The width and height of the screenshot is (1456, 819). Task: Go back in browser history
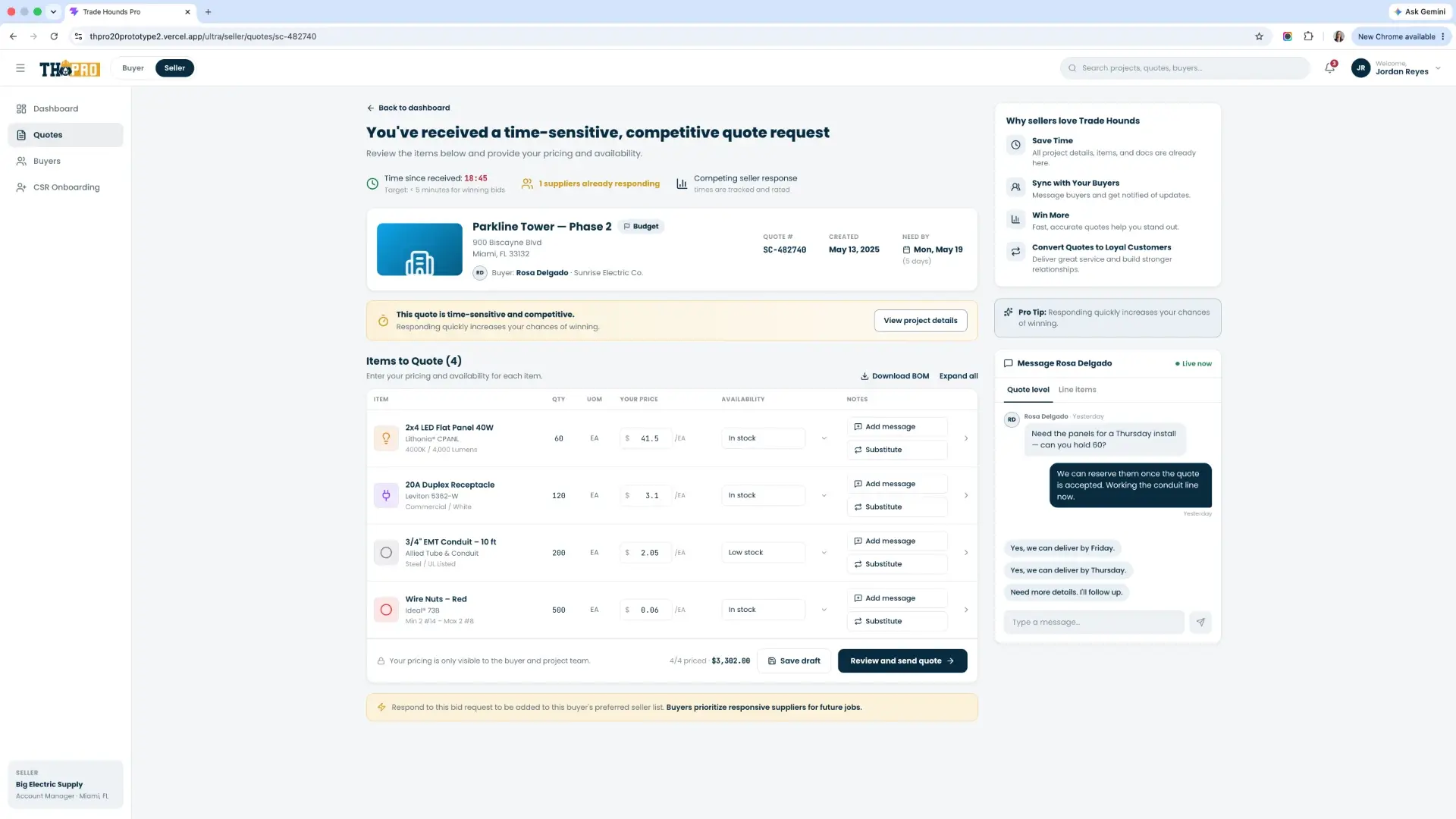(x=13, y=36)
